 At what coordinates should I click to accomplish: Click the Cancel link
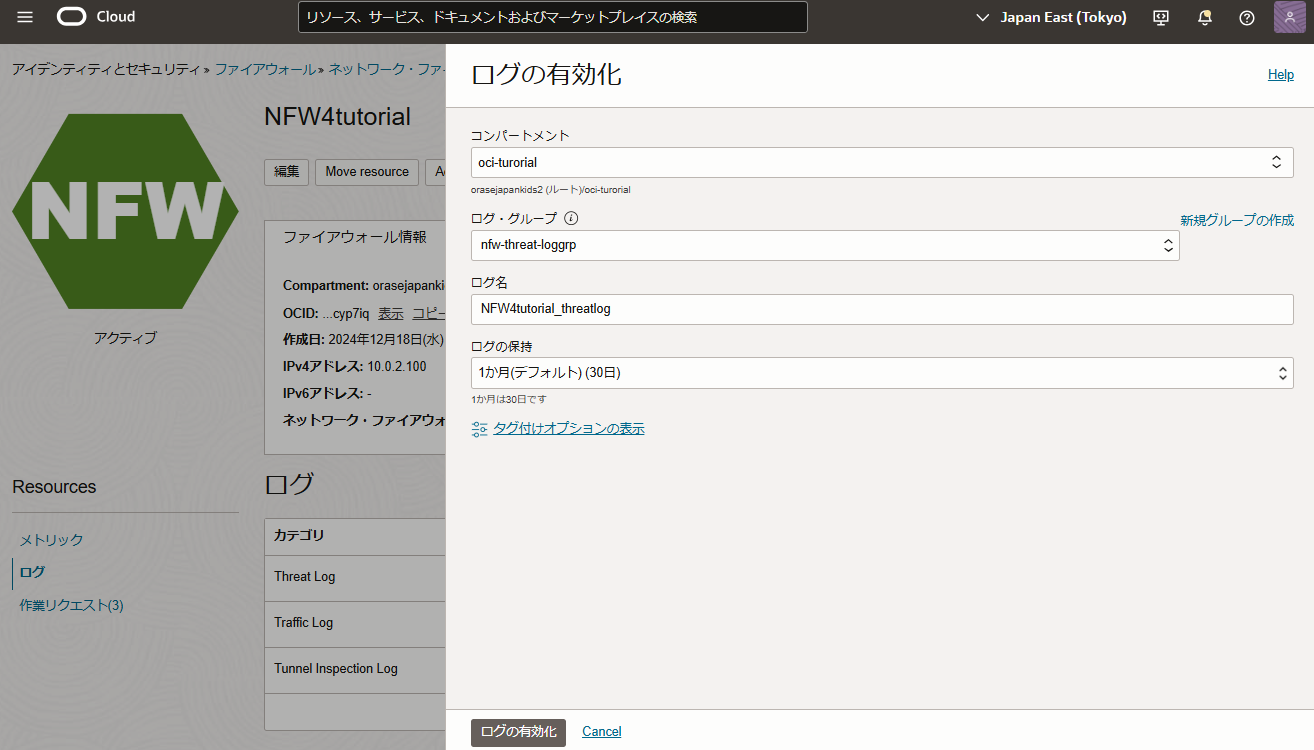click(x=602, y=732)
